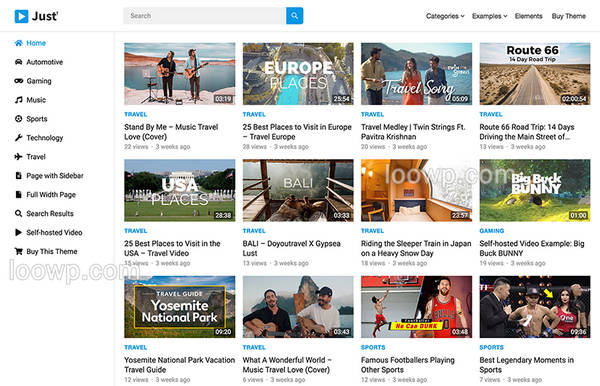This screenshot has width=600, height=386.
Task: Click the Page with Sidebar document icon
Action: click(x=18, y=176)
